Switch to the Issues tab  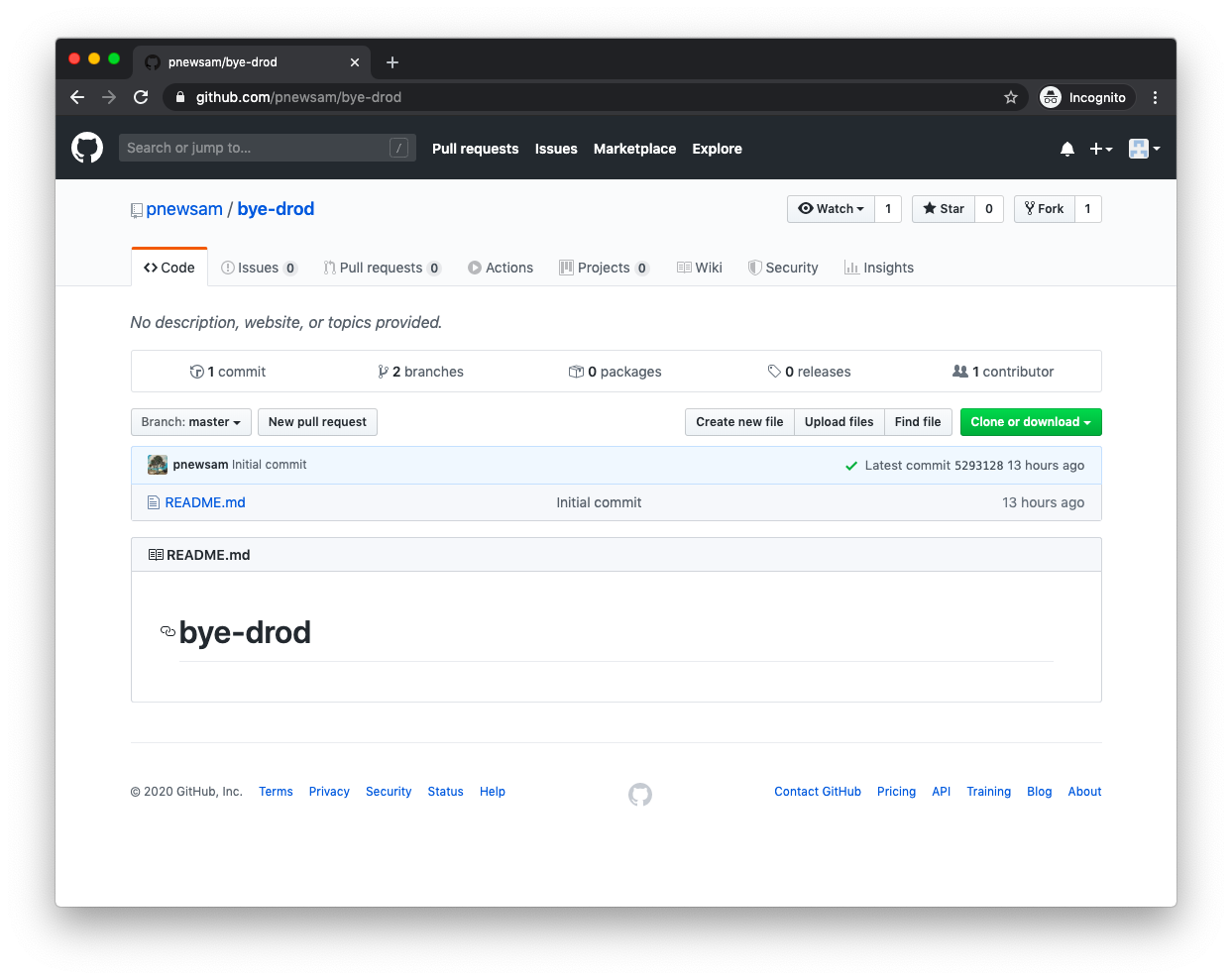[259, 268]
